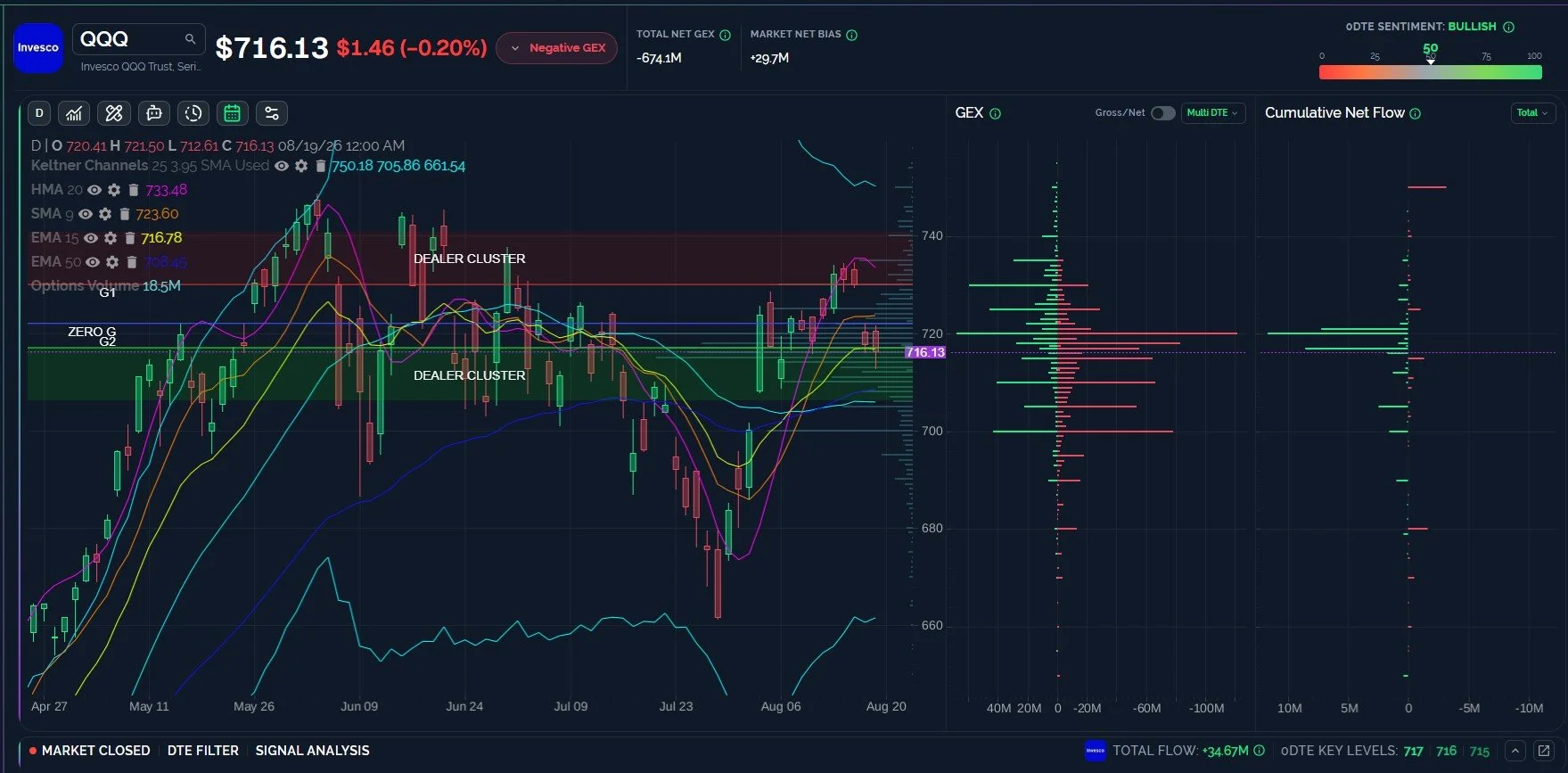Toggle the Gross/Net GEX switch
The image size is (1568, 773).
tap(1163, 113)
